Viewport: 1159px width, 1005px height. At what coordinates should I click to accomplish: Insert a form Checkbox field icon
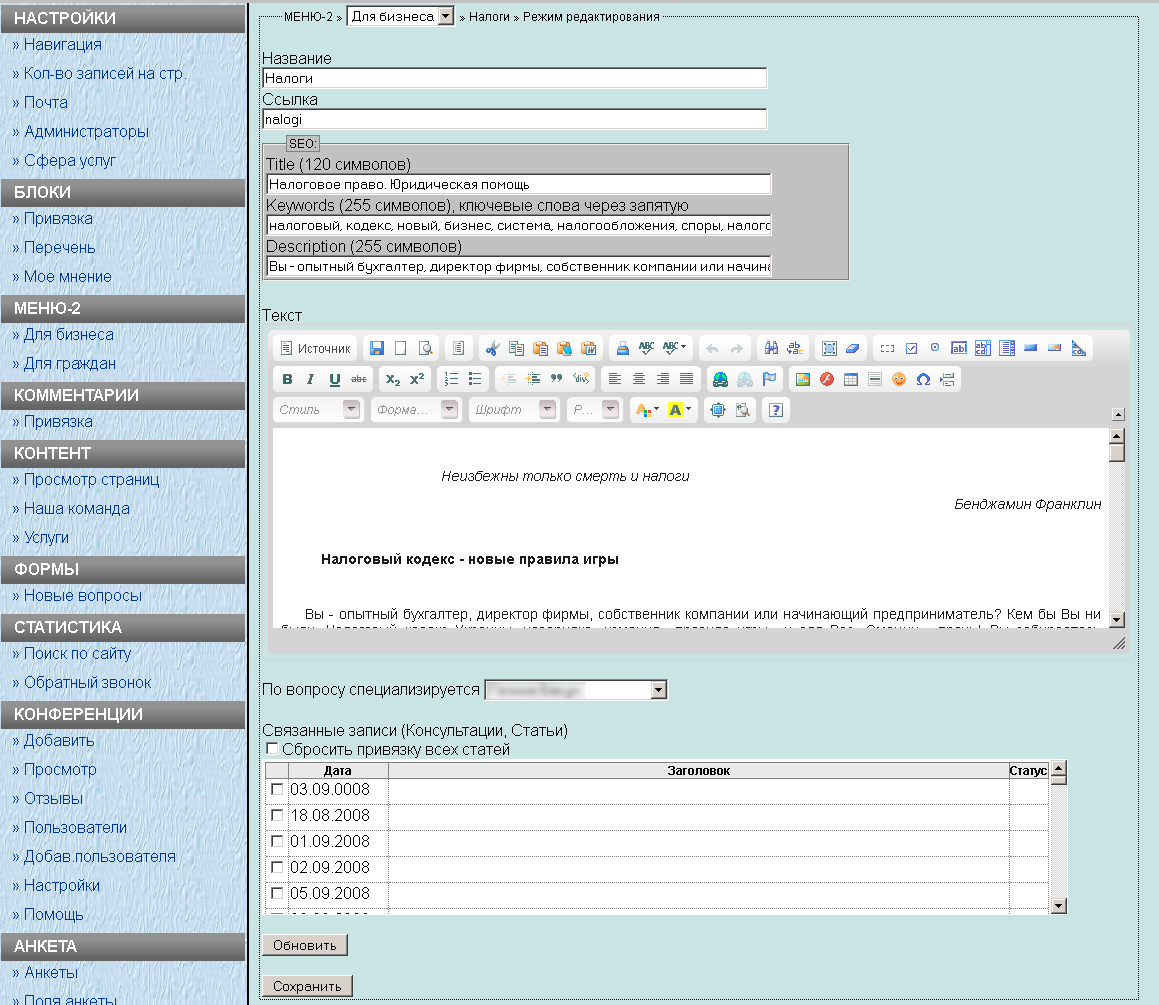click(x=911, y=348)
